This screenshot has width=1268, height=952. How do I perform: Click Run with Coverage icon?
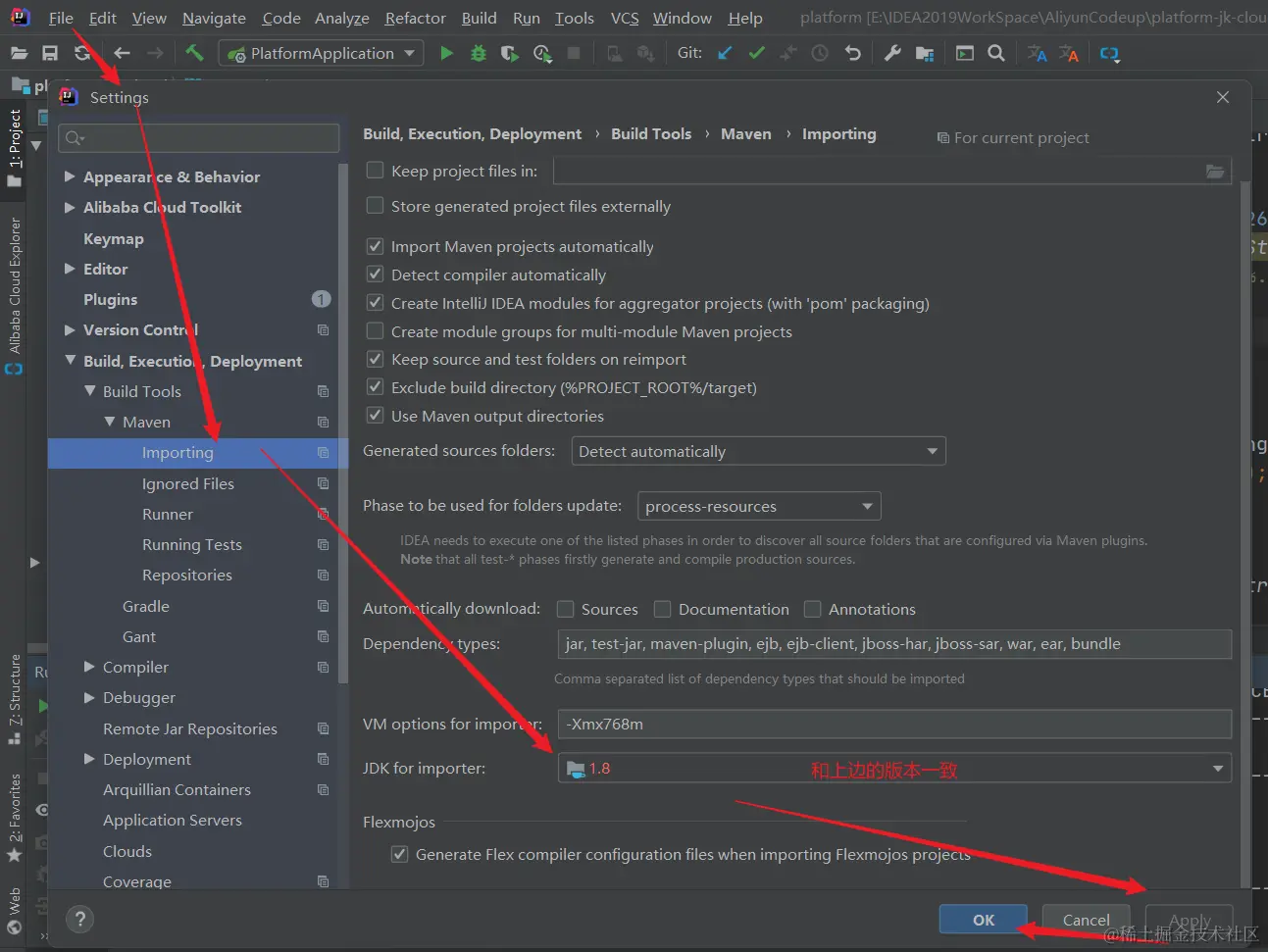pos(510,53)
